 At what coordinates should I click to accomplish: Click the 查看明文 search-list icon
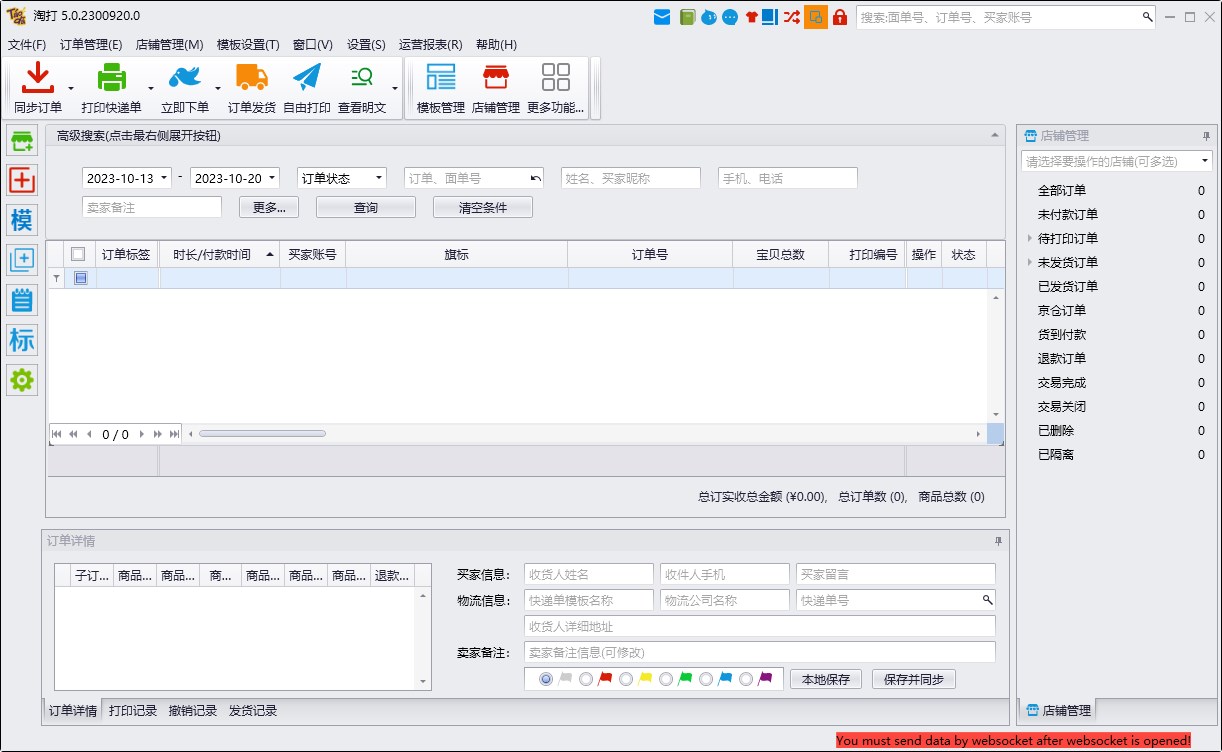click(362, 78)
